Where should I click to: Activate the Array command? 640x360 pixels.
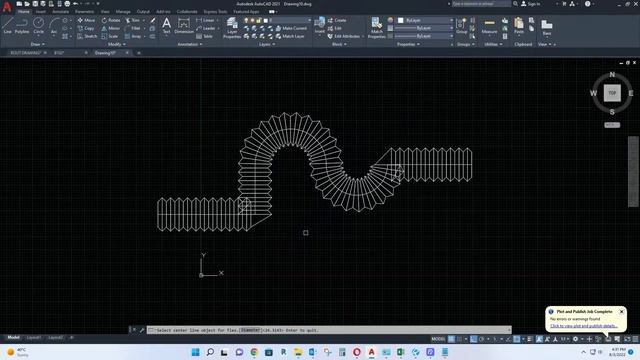click(x=133, y=36)
